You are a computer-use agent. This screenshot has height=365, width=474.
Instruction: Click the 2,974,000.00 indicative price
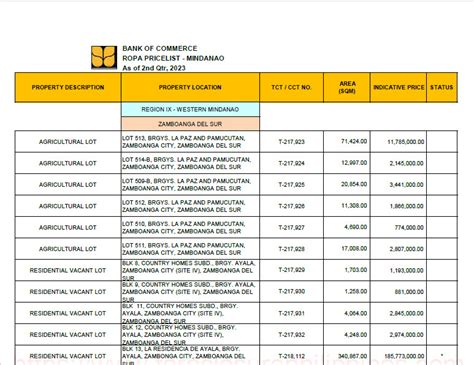[x=407, y=334]
